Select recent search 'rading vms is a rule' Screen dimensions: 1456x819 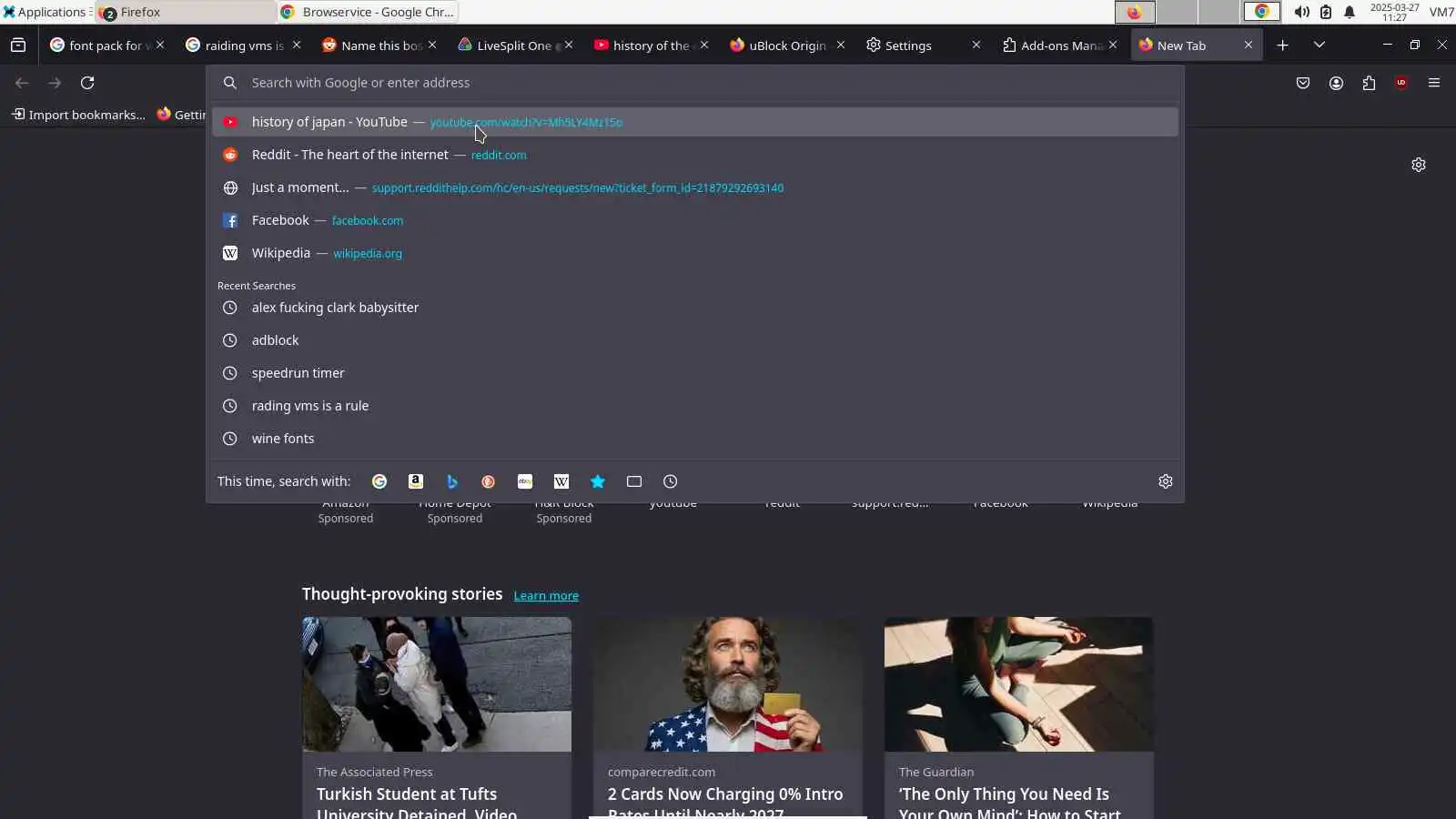(695, 406)
